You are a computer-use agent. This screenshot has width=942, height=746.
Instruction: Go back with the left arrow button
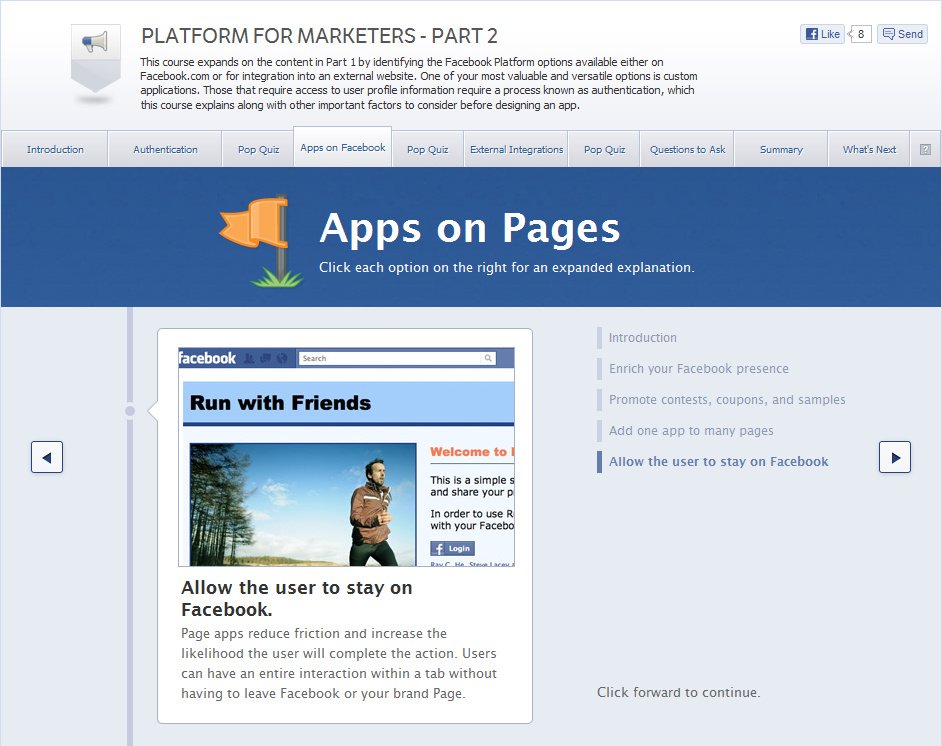pyautogui.click(x=47, y=457)
